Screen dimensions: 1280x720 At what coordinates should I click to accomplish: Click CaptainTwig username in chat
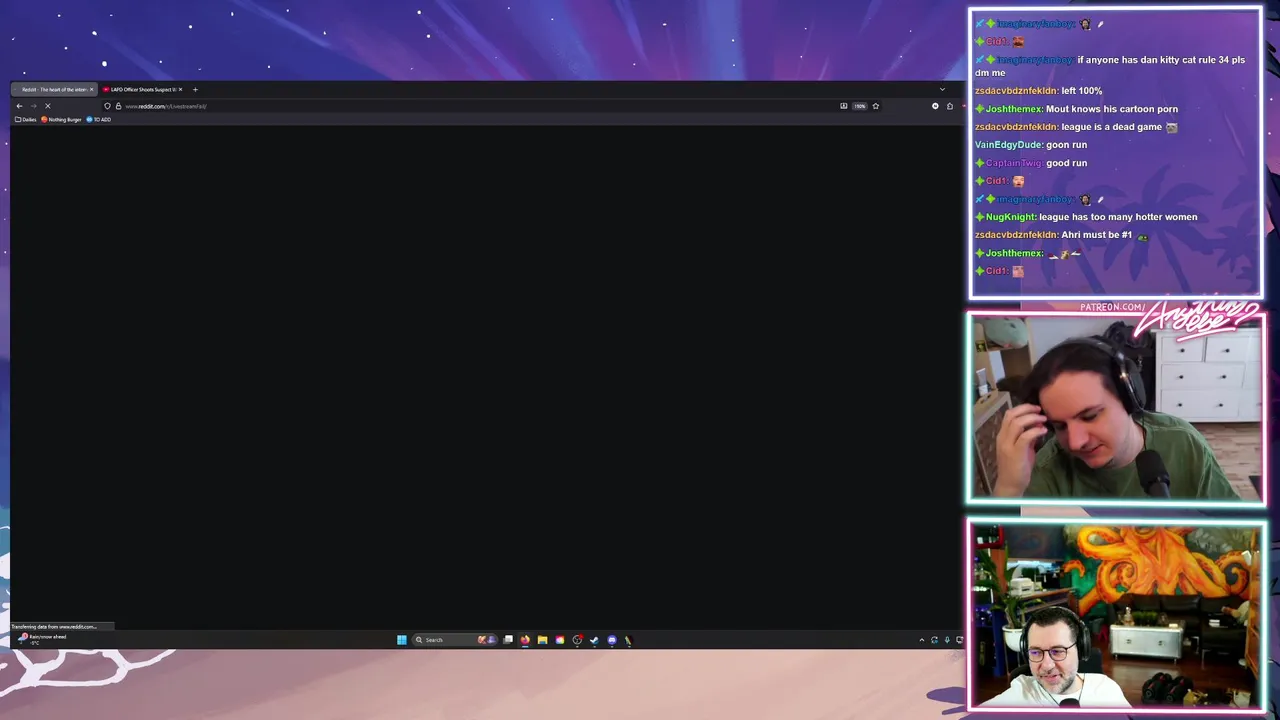pos(1014,163)
